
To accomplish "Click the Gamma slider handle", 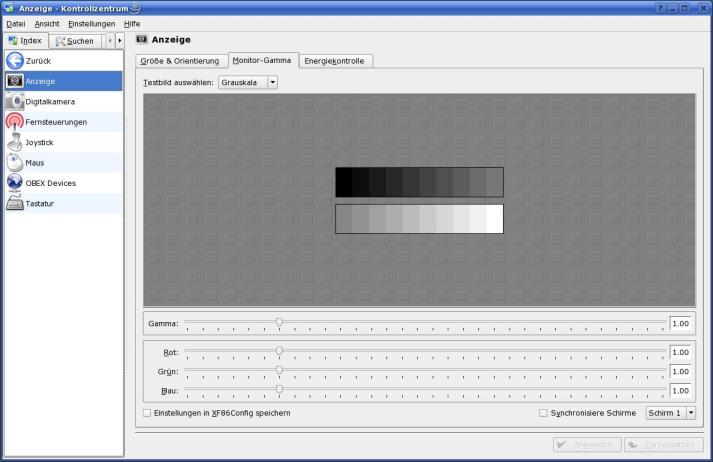I will click(x=279, y=322).
